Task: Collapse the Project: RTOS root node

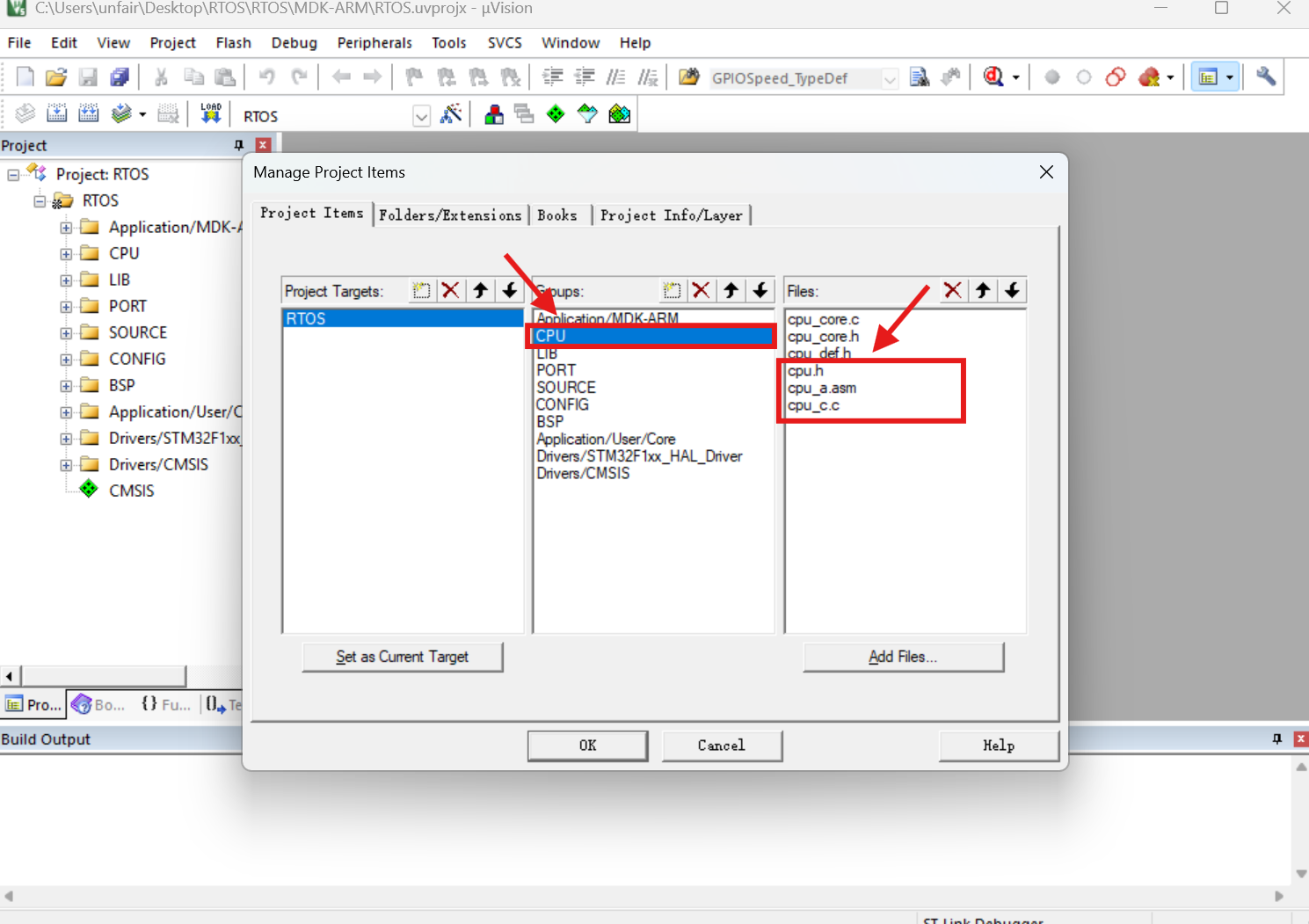Action: tap(13, 174)
